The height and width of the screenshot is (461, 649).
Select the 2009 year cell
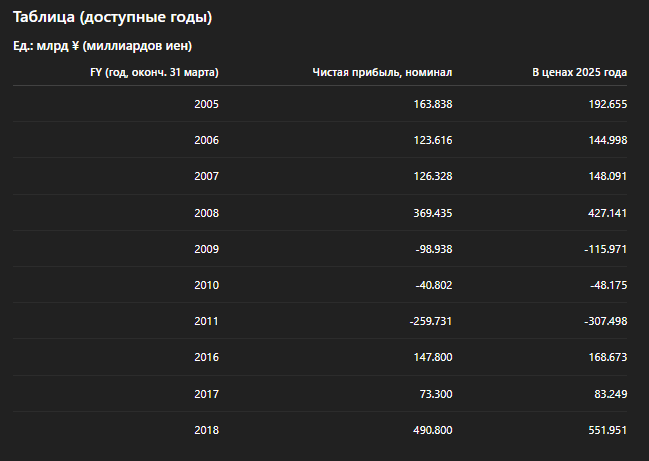(206, 249)
